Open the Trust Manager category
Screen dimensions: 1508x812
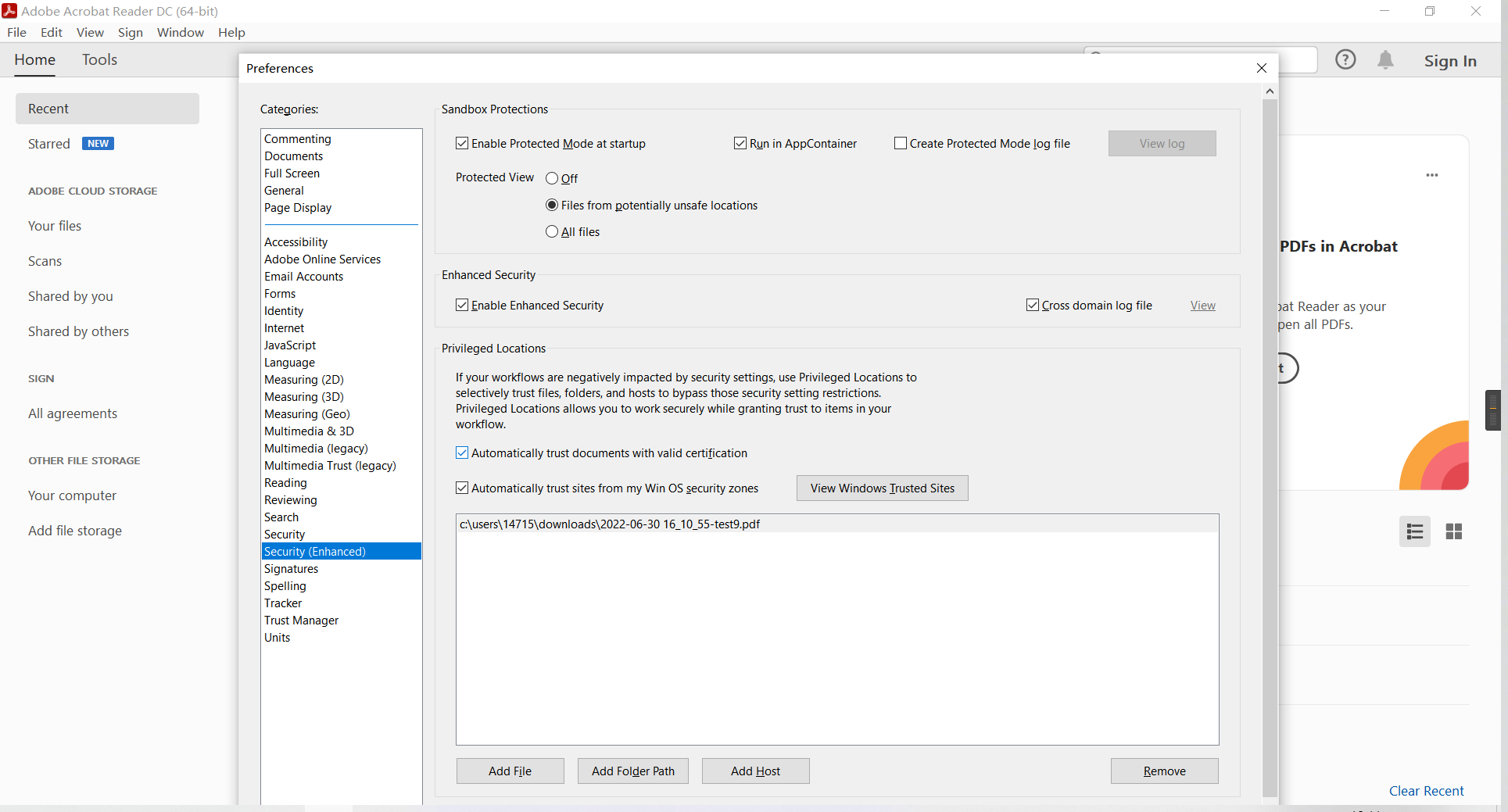tap(301, 620)
